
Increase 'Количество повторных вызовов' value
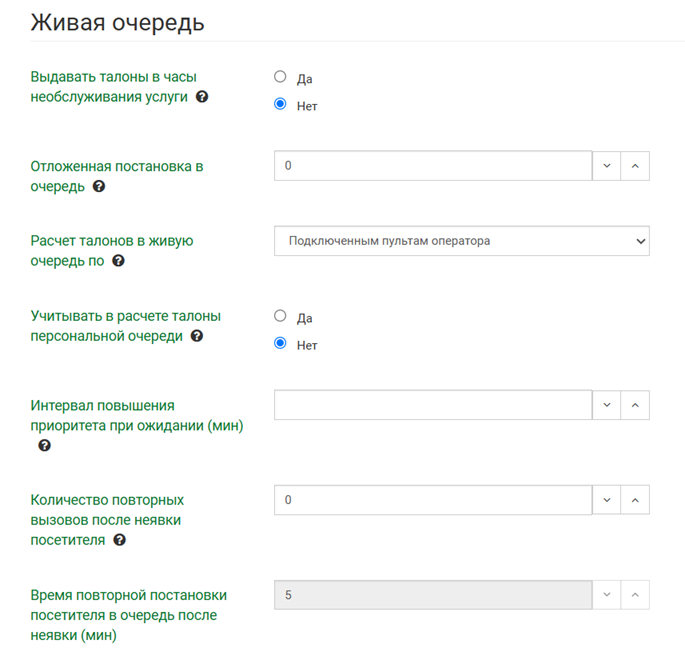pyautogui.click(x=635, y=500)
